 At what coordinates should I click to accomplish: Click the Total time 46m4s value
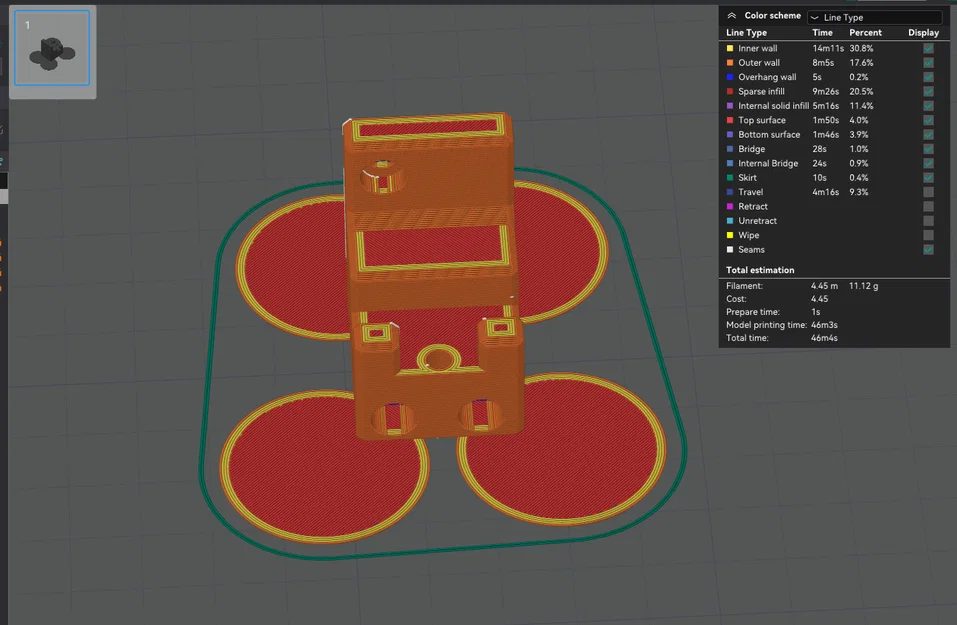824,338
